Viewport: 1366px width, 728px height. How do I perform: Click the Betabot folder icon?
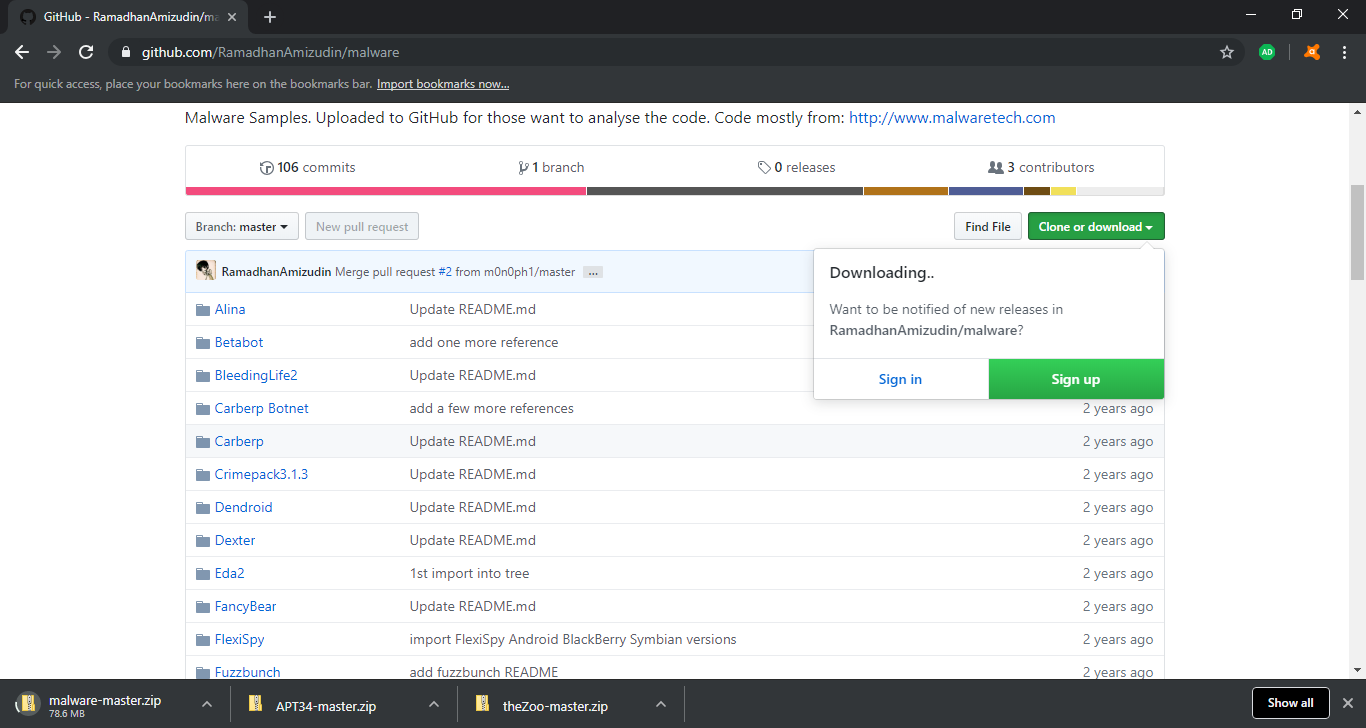(x=203, y=343)
